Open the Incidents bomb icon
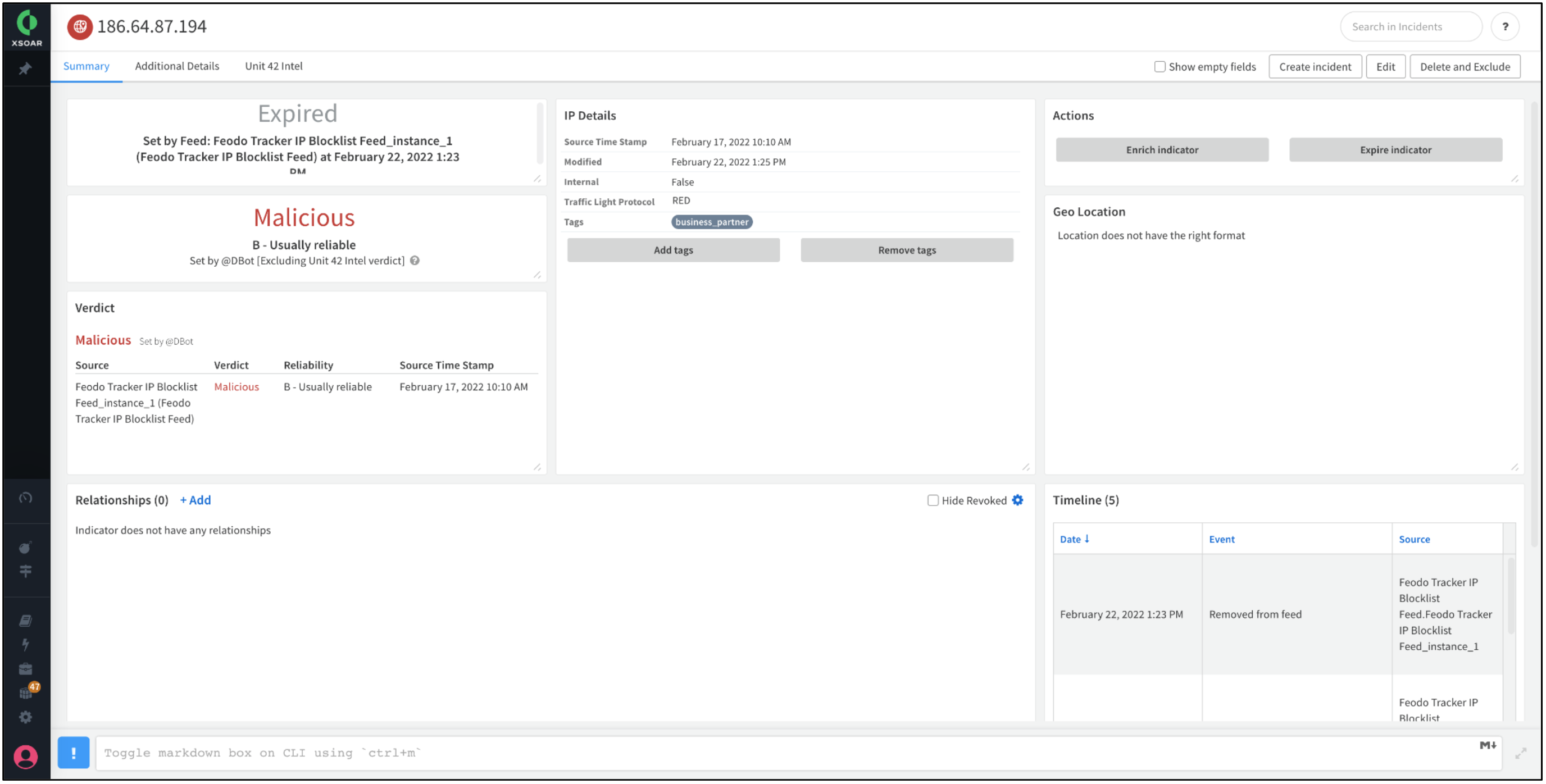This screenshot has width=1546, height=784. coord(25,548)
